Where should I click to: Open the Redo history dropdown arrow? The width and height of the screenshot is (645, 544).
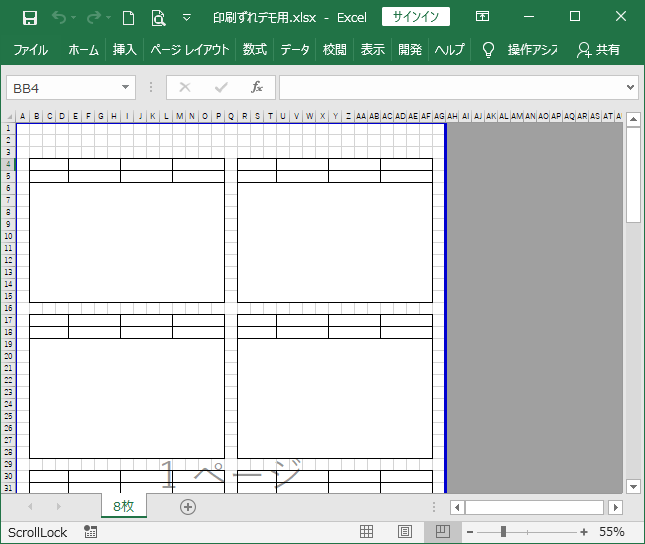[109, 18]
